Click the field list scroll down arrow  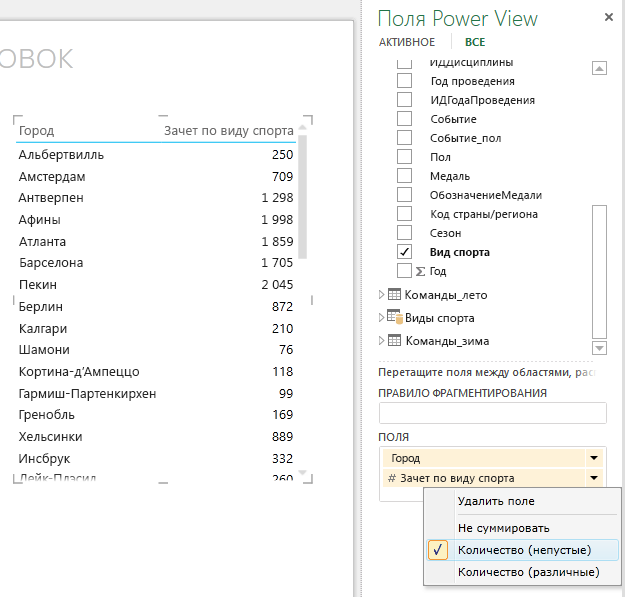pyautogui.click(x=599, y=348)
